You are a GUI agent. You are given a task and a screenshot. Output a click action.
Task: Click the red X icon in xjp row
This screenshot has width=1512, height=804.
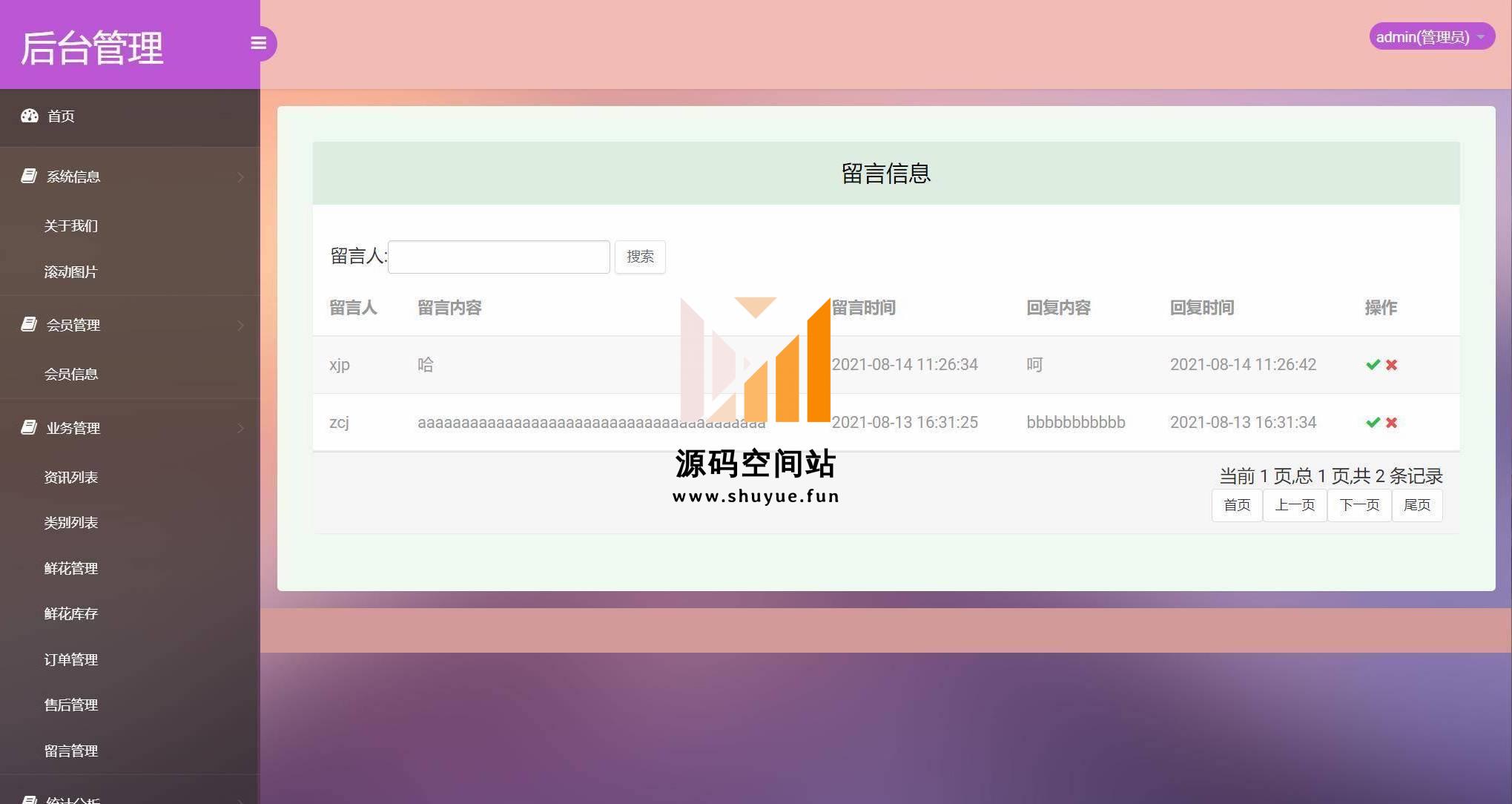tap(1391, 364)
